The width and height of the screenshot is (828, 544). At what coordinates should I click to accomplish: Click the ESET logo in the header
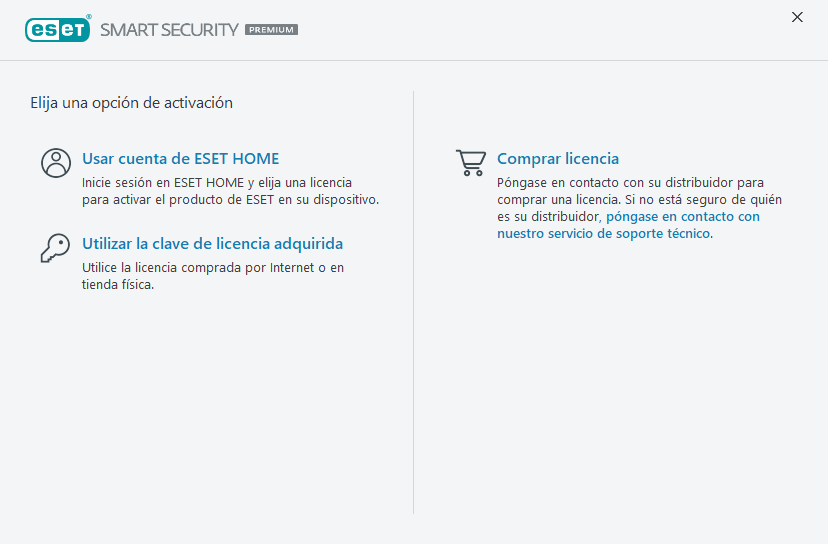(57, 29)
